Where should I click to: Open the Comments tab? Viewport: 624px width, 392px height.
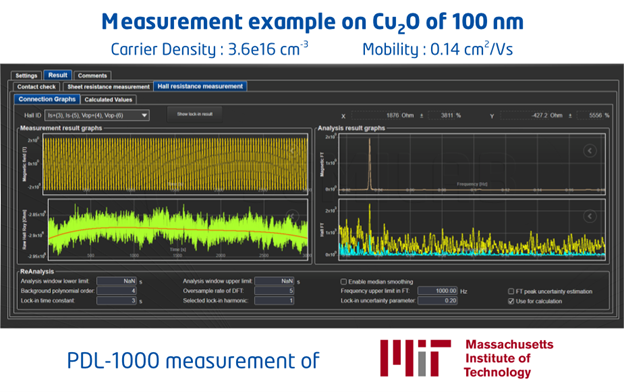[92, 76]
